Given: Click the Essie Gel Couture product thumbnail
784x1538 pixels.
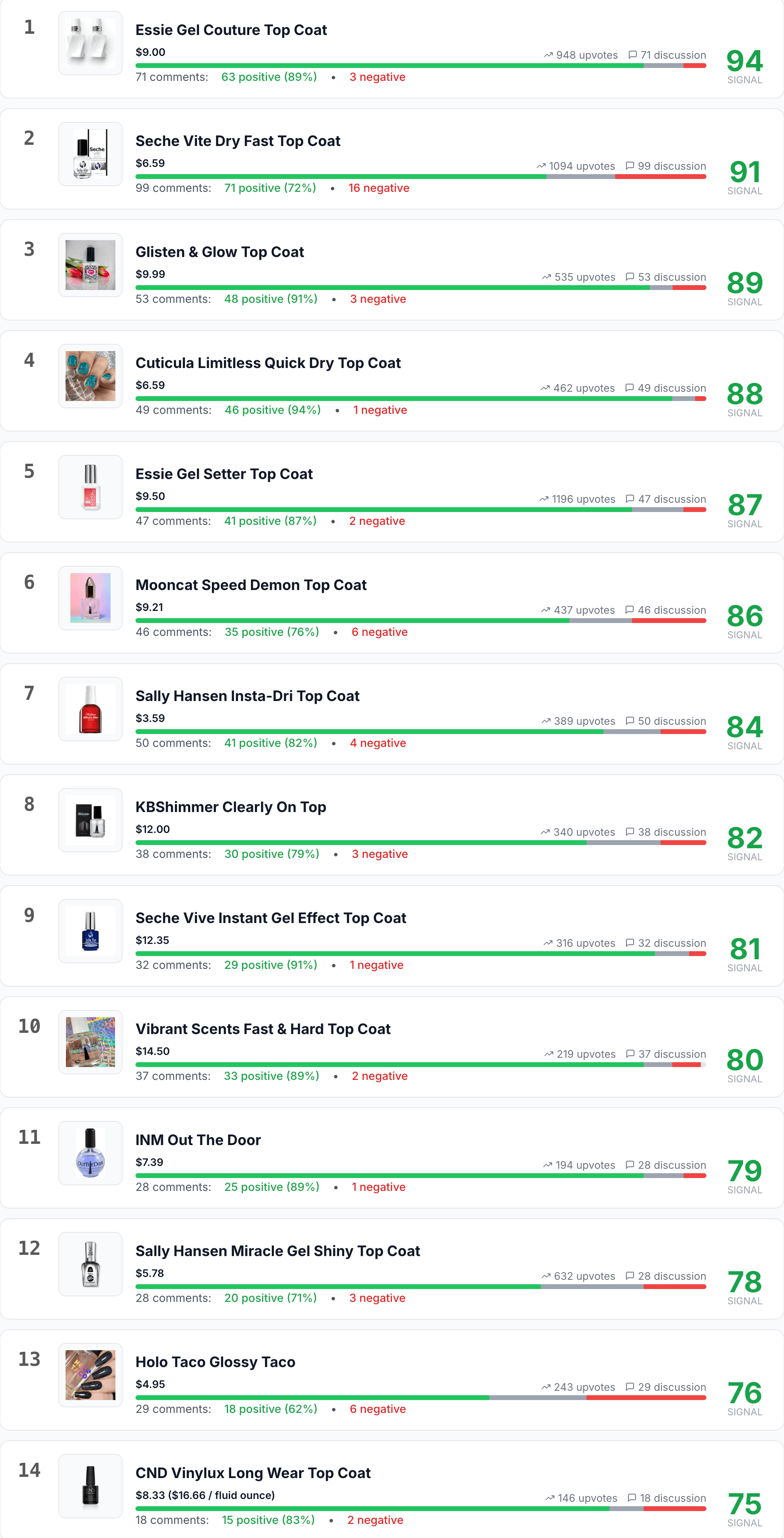Looking at the screenshot, I should 90,43.
